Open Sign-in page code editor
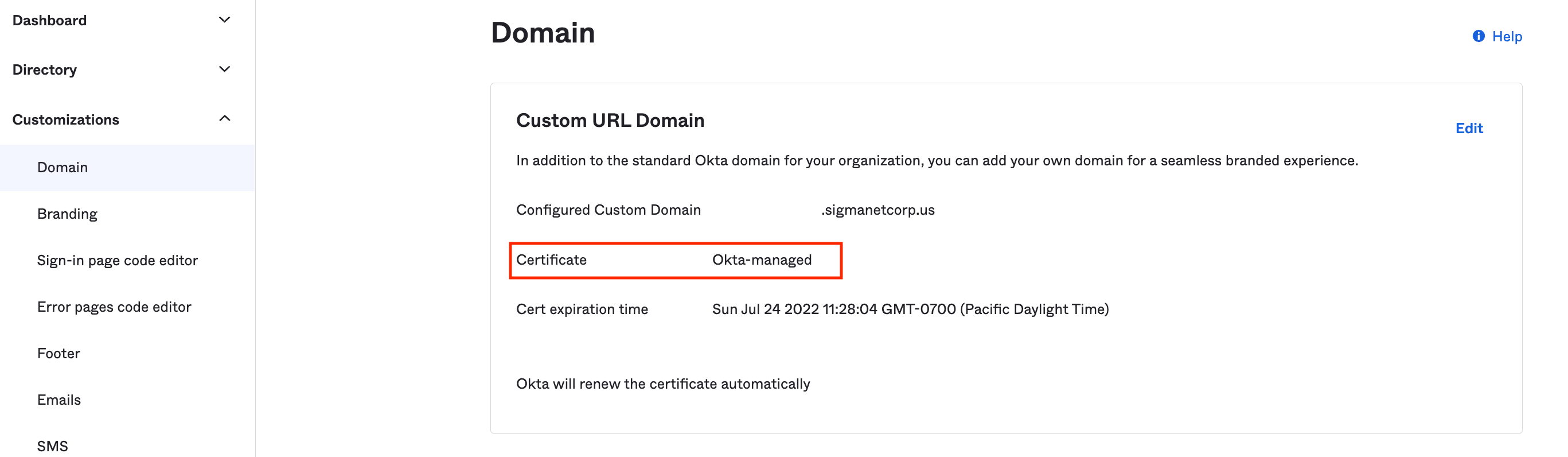This screenshot has height=457, width=1568. point(118,260)
